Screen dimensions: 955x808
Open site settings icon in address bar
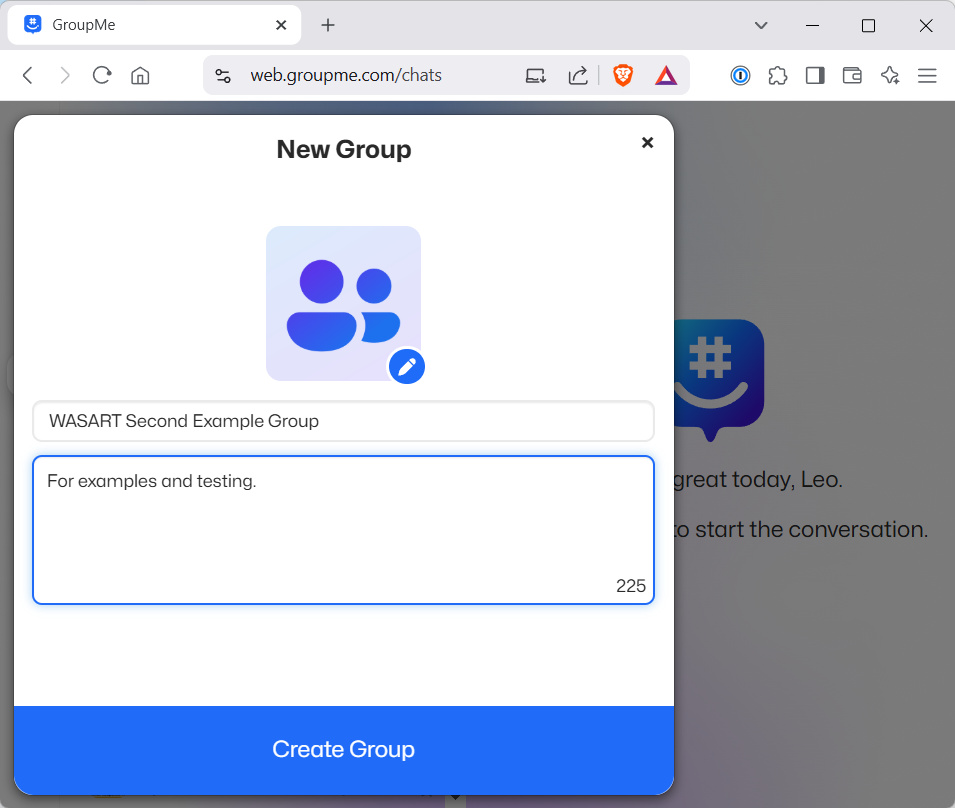223,76
